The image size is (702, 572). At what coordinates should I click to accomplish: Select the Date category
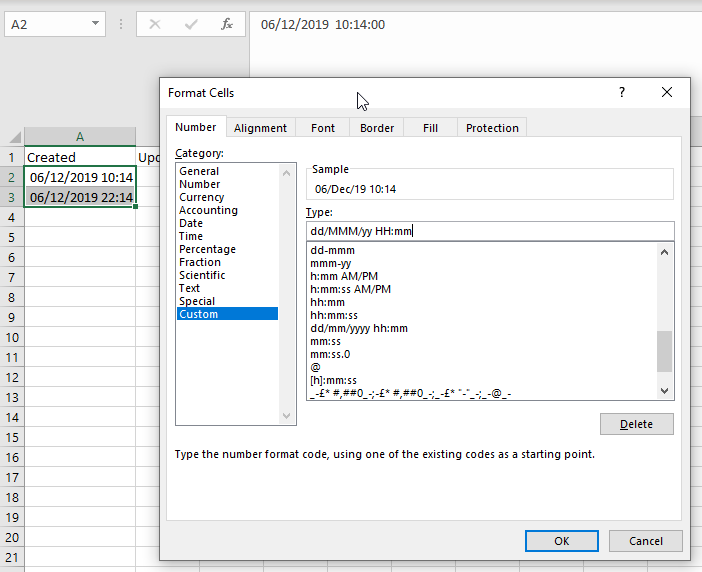(227, 223)
